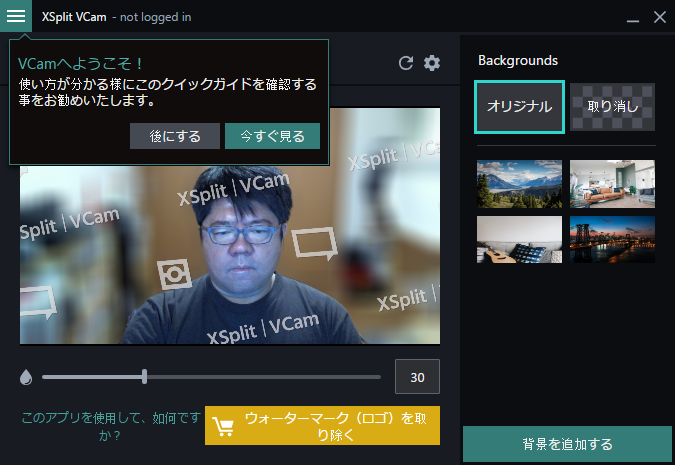
Task: Click the refresh camera icon
Action: pyautogui.click(x=406, y=63)
